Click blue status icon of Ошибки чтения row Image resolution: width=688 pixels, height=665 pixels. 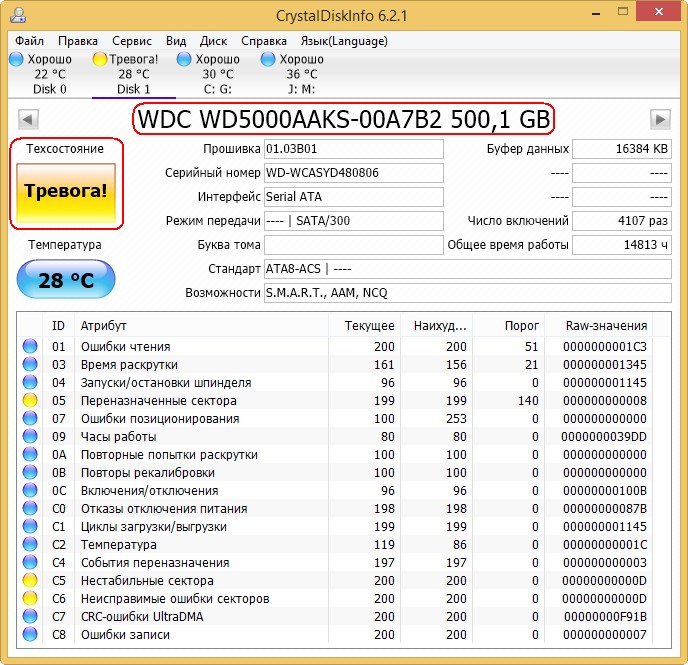point(30,346)
